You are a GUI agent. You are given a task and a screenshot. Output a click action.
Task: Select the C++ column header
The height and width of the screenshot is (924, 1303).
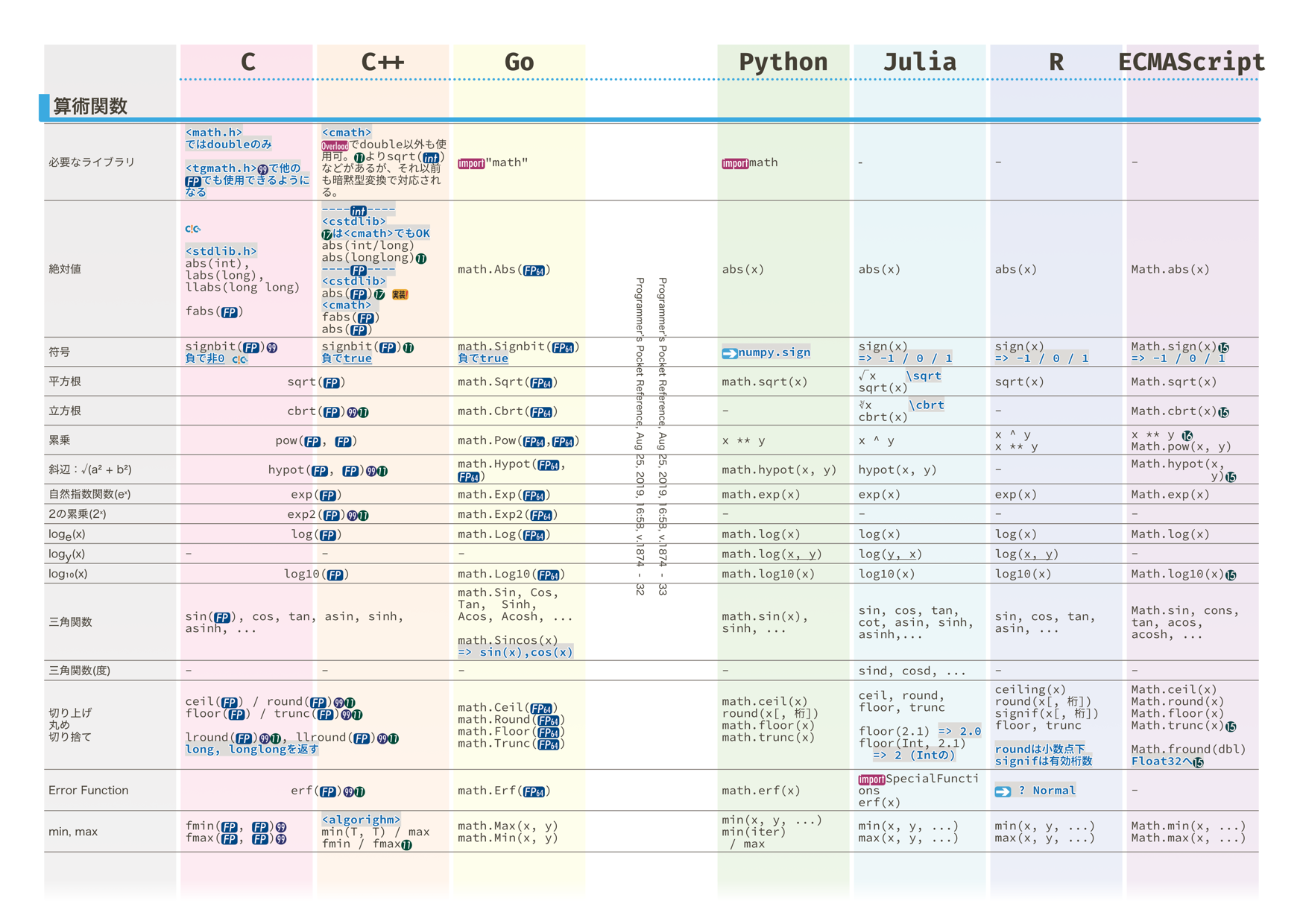[x=382, y=62]
